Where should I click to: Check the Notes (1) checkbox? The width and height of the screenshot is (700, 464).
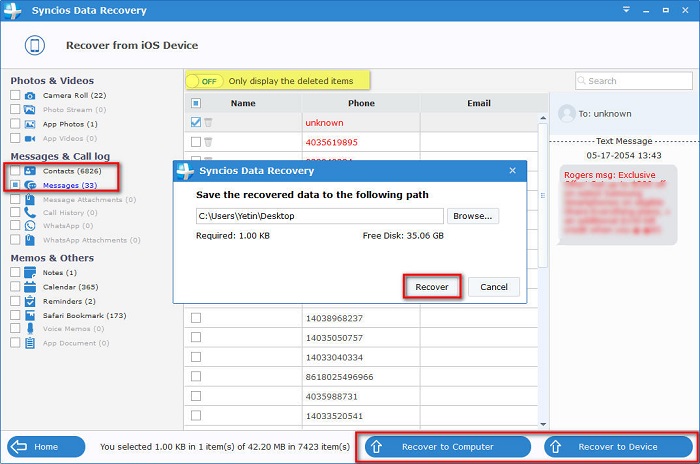click(15, 272)
